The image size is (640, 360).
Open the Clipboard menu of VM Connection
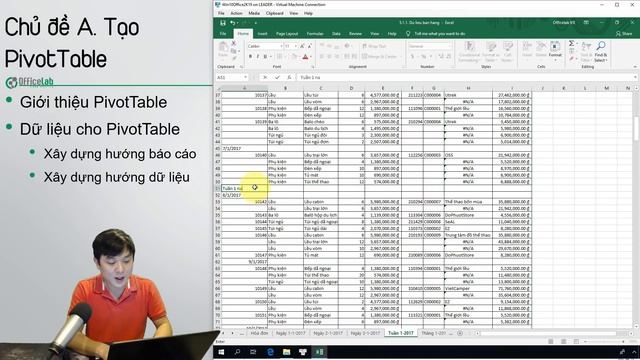[275, 13]
